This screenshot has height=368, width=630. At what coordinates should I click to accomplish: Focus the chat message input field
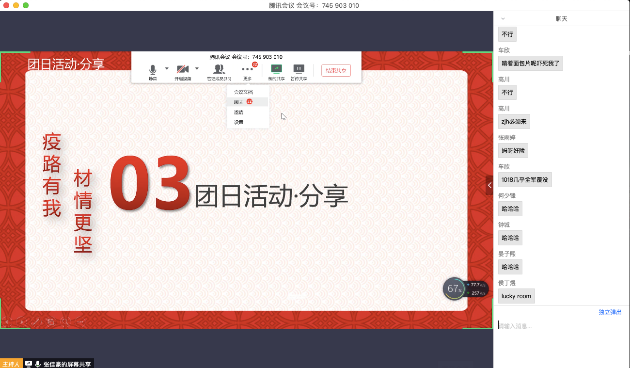tap(561, 326)
